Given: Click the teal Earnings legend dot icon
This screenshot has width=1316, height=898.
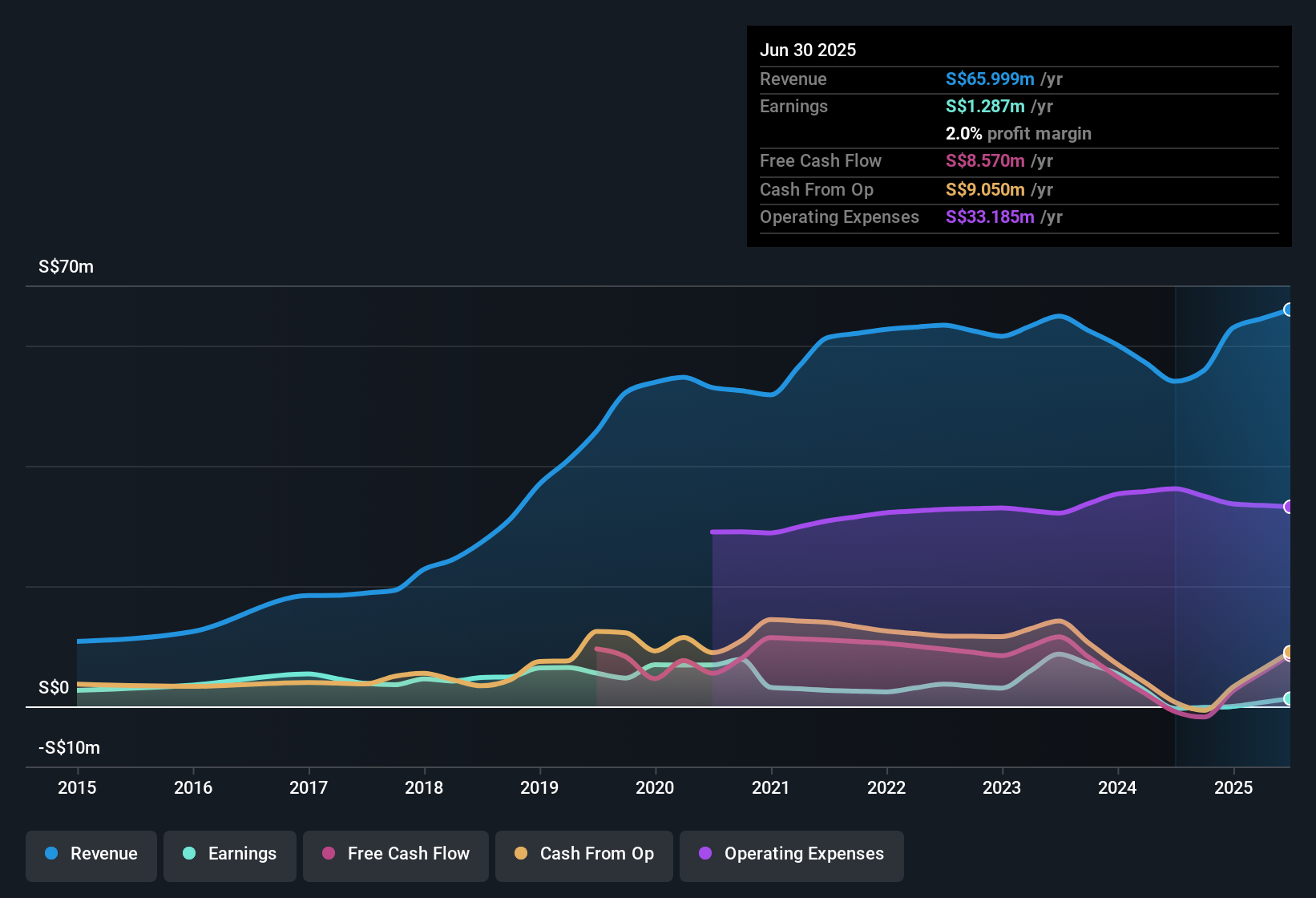Looking at the screenshot, I should click(189, 854).
